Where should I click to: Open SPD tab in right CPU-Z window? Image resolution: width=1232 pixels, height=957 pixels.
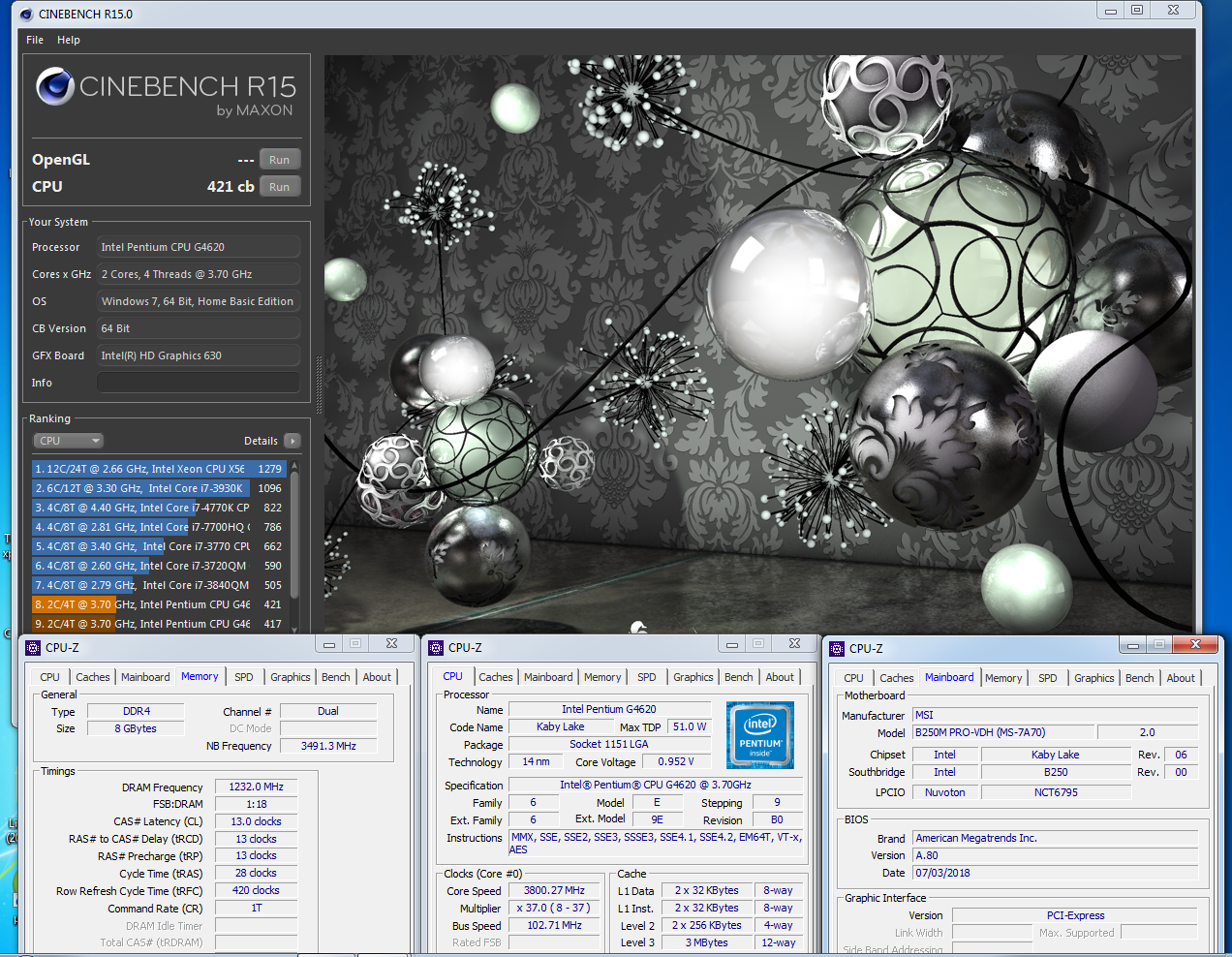[x=1048, y=678]
